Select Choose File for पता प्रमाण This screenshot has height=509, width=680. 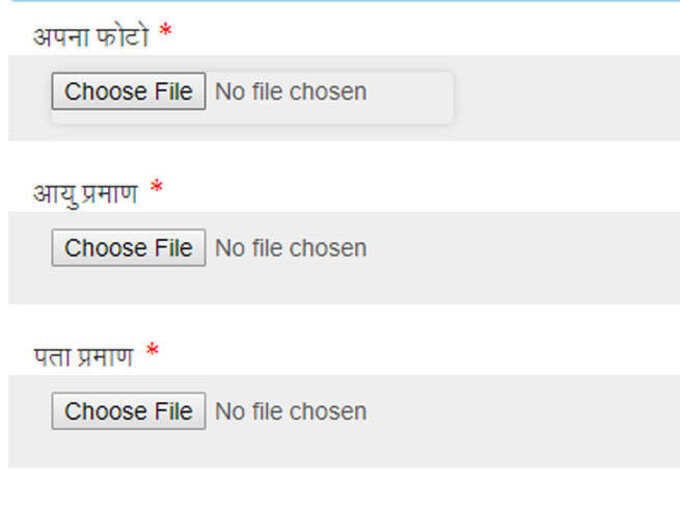click(x=128, y=411)
